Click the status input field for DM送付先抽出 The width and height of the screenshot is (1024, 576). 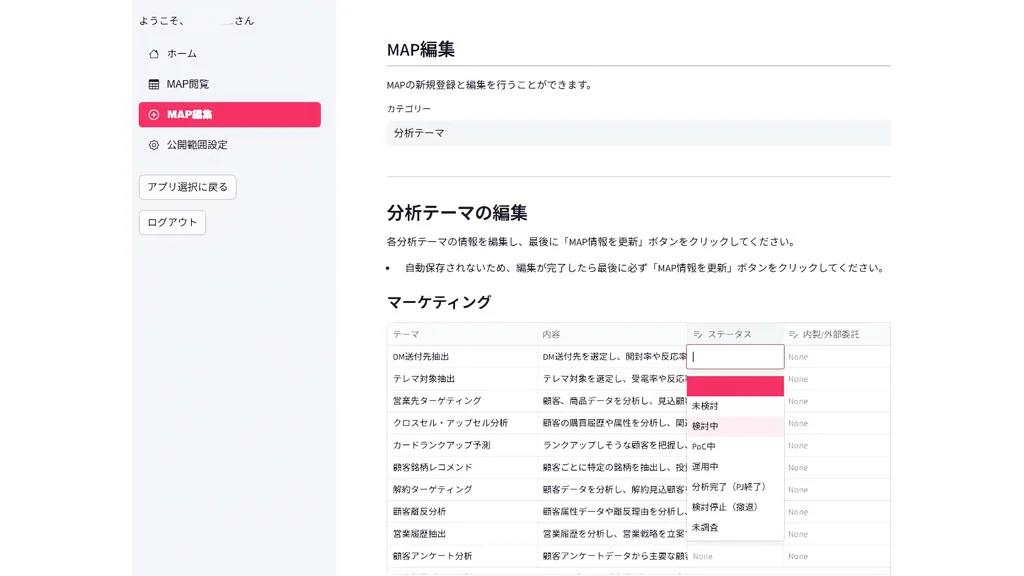click(735, 357)
